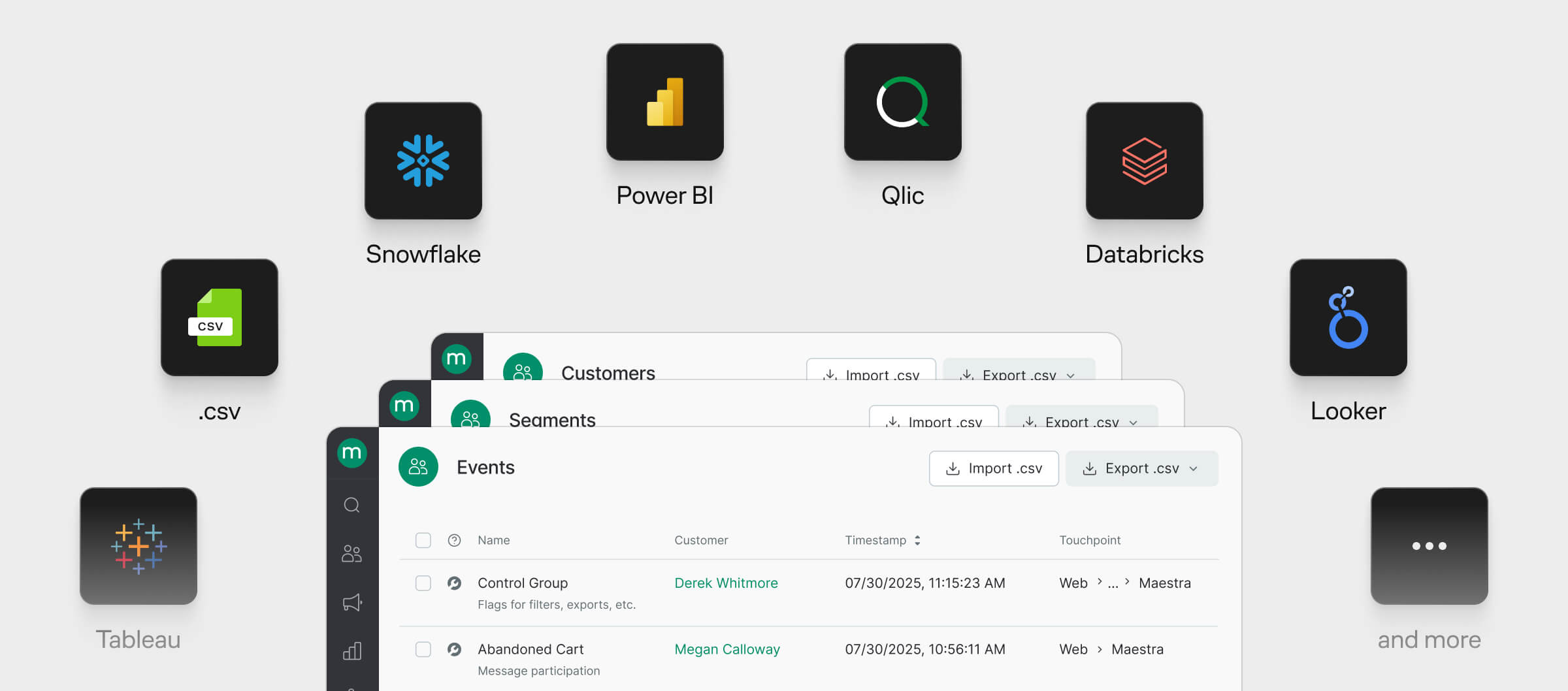Select the Snowflake integration icon
Viewport: 1568px width, 691px height.
pos(423,160)
